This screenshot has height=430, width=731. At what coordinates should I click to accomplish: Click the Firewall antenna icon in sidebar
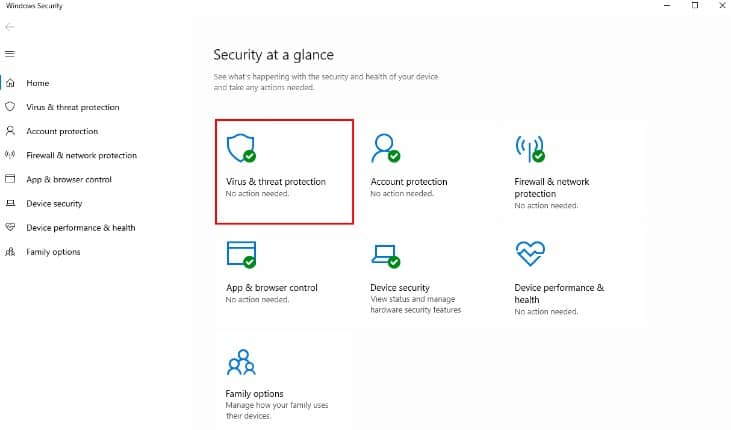pyautogui.click(x=10, y=155)
